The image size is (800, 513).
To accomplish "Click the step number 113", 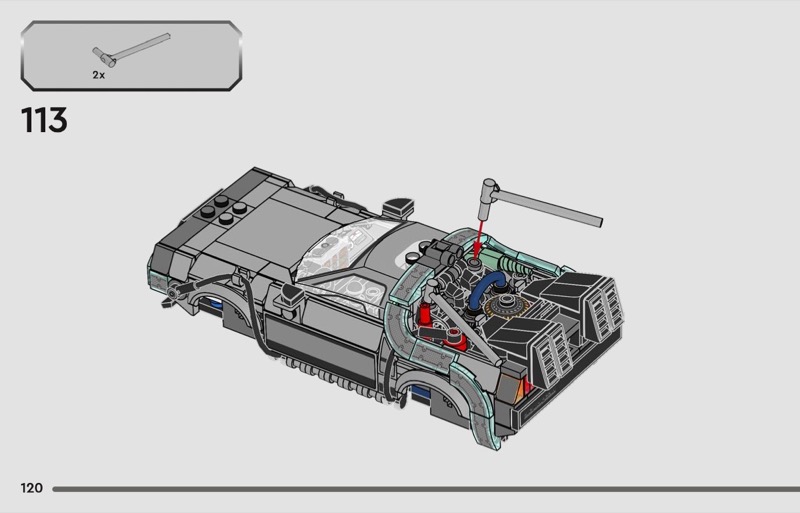I will pyautogui.click(x=44, y=121).
